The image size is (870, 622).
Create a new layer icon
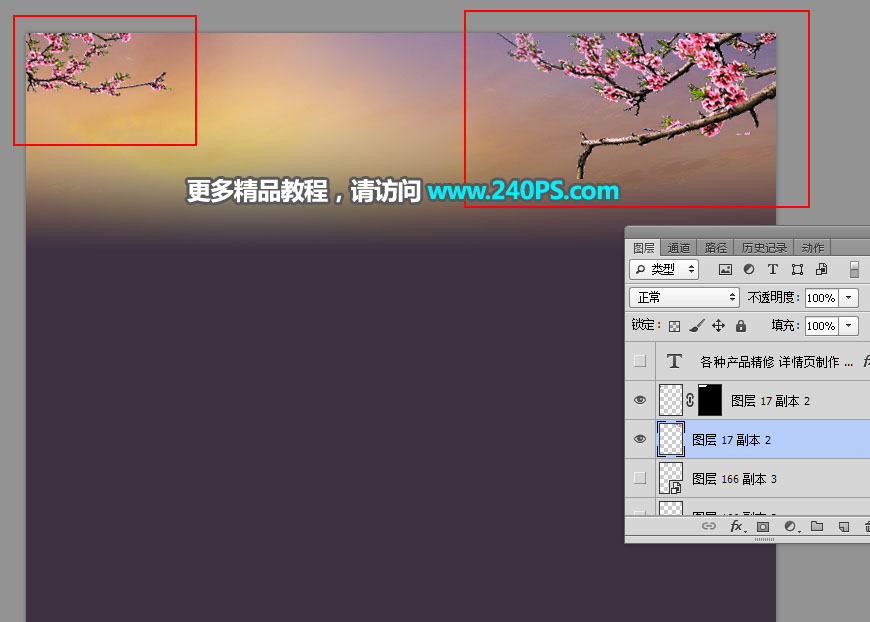pos(844,527)
